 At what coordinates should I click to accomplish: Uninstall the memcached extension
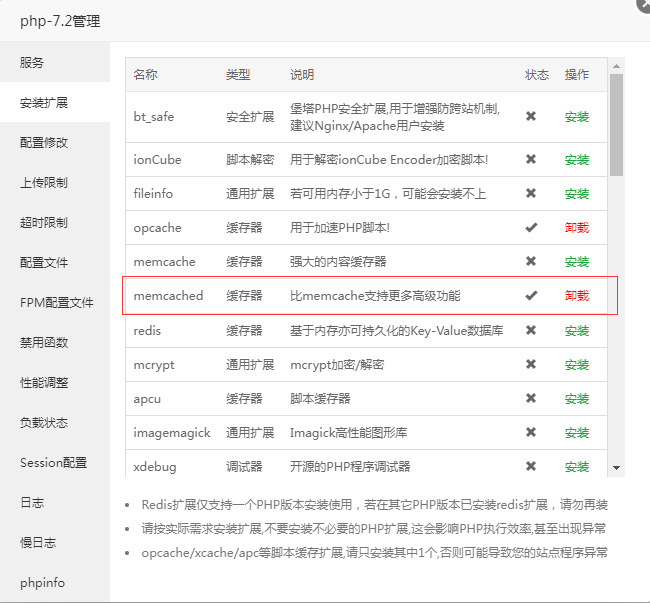tap(577, 296)
